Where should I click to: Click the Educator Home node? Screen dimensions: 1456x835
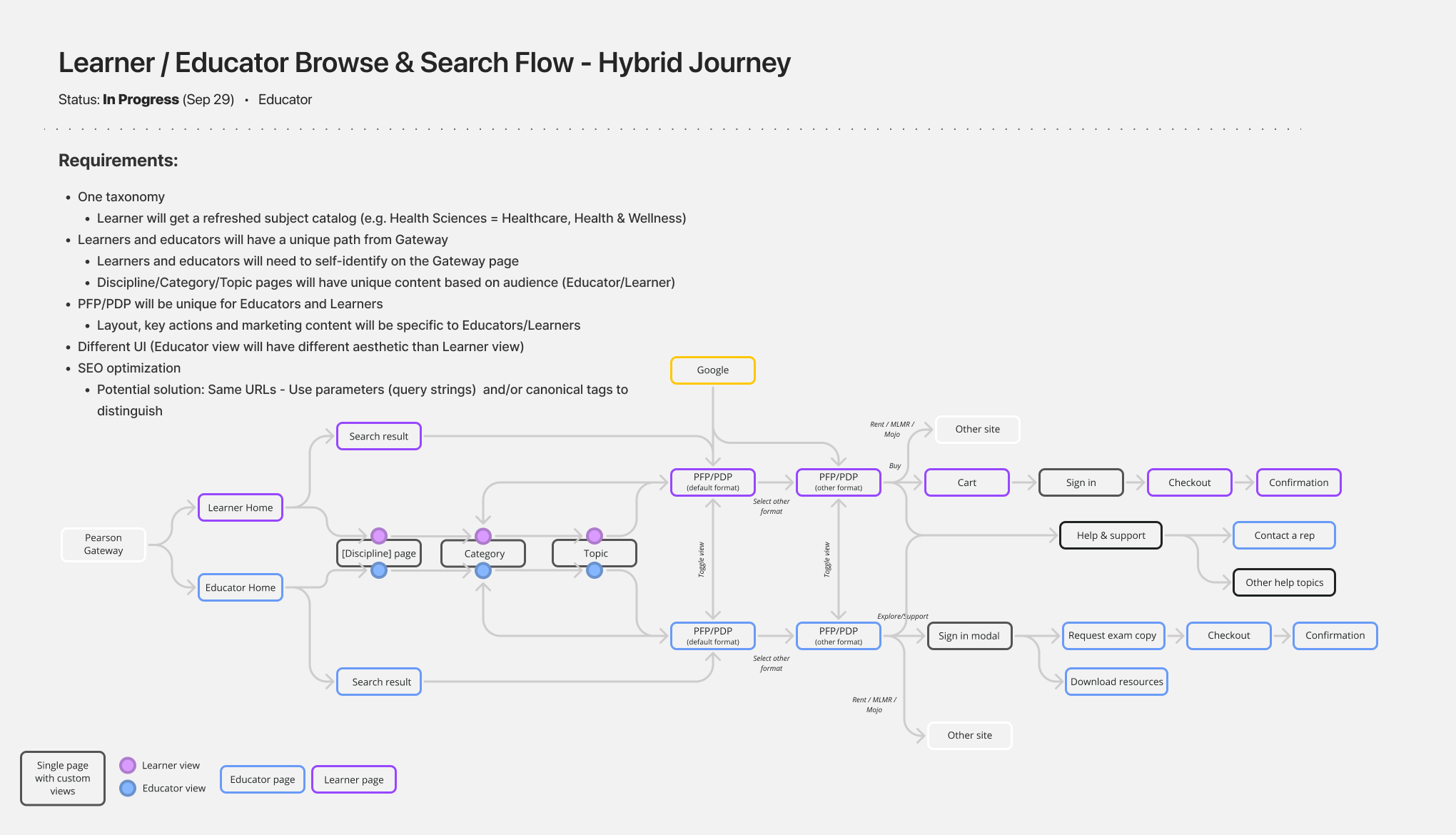240,588
